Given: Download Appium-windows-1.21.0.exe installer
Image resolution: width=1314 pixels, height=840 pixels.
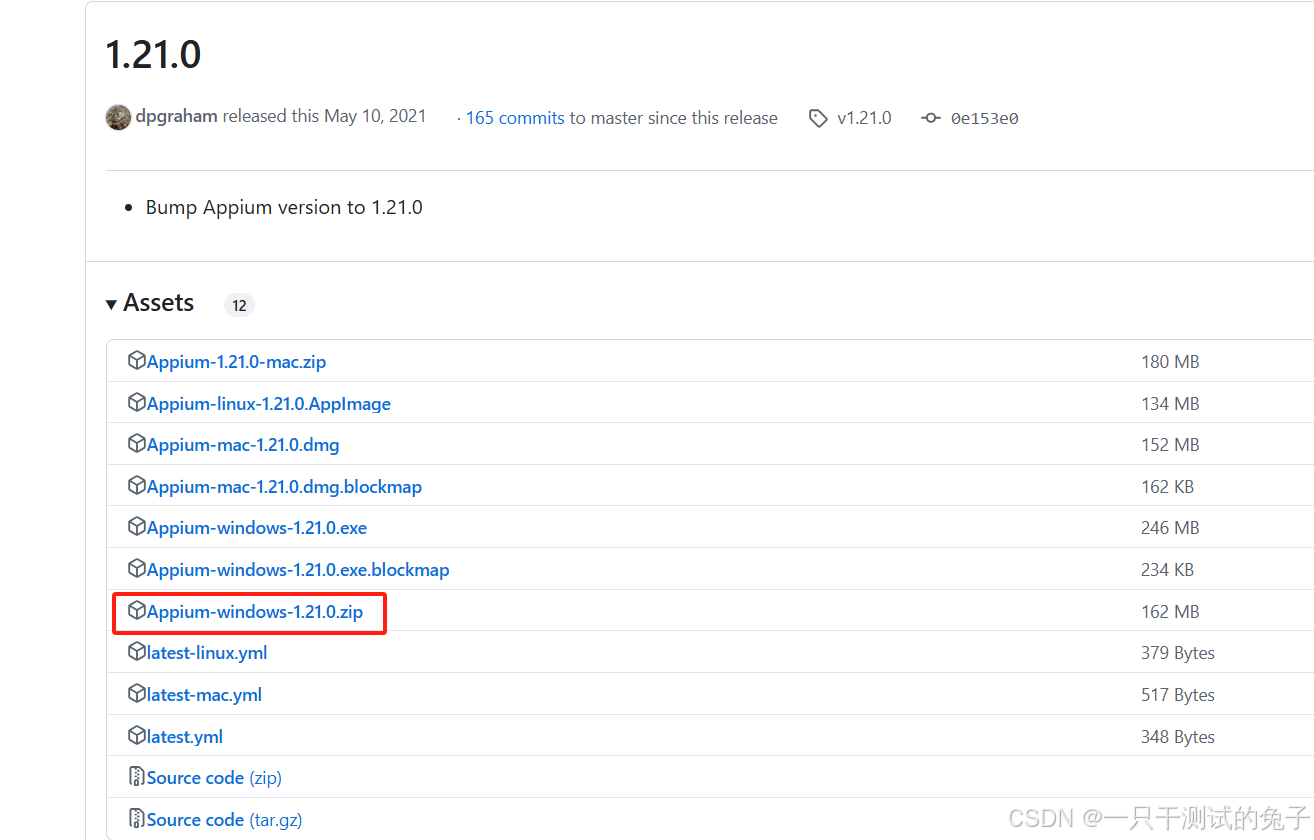Looking at the screenshot, I should pos(257,528).
